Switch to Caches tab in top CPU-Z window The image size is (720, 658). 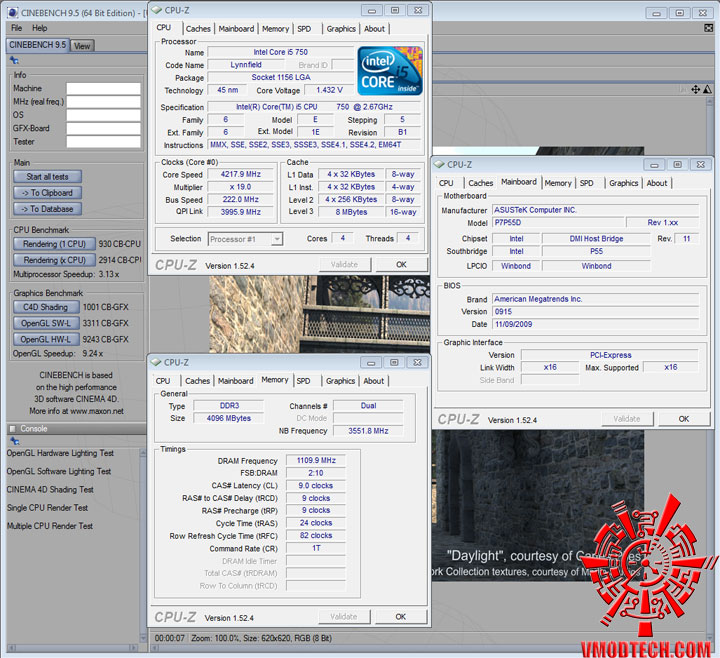(198, 29)
